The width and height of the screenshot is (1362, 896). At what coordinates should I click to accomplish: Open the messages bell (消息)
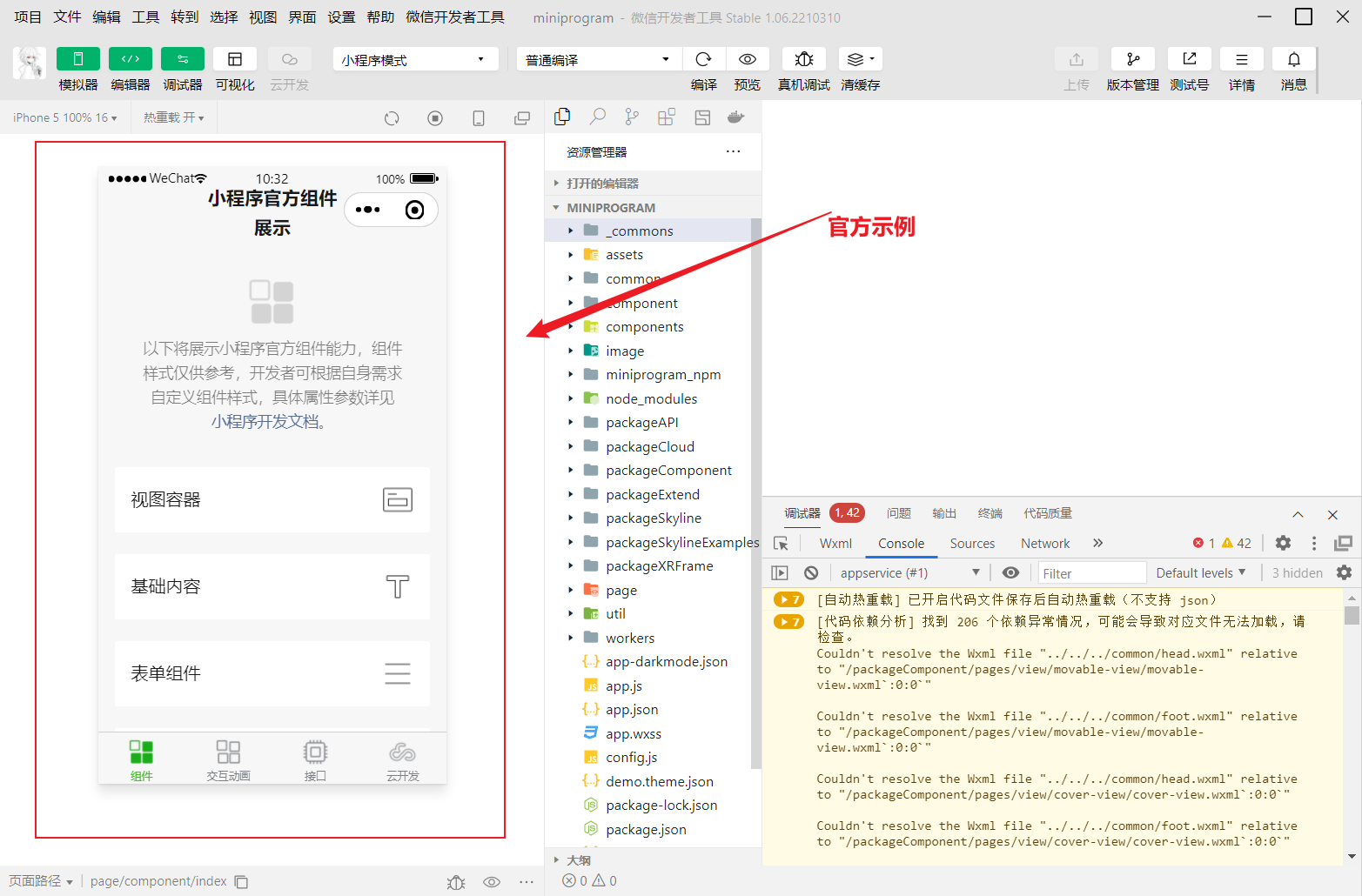1294,59
